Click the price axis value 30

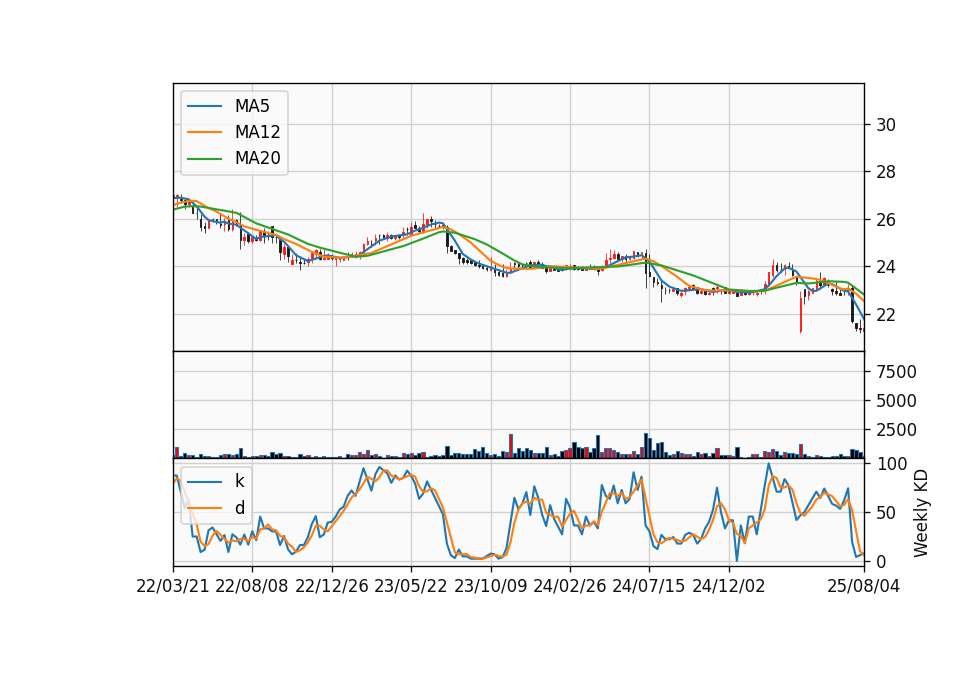point(886,125)
